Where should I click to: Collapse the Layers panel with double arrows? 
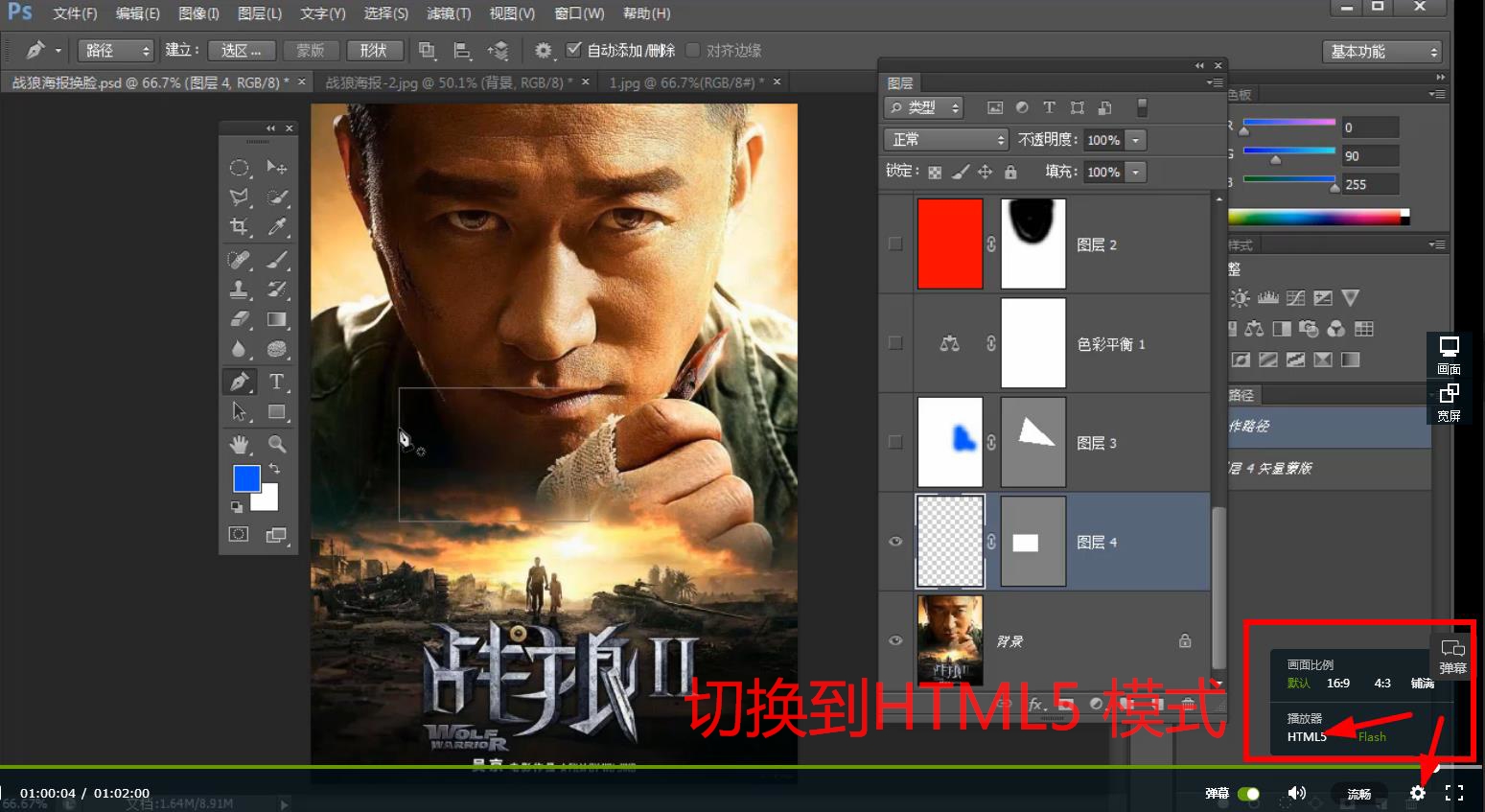coord(1199,65)
